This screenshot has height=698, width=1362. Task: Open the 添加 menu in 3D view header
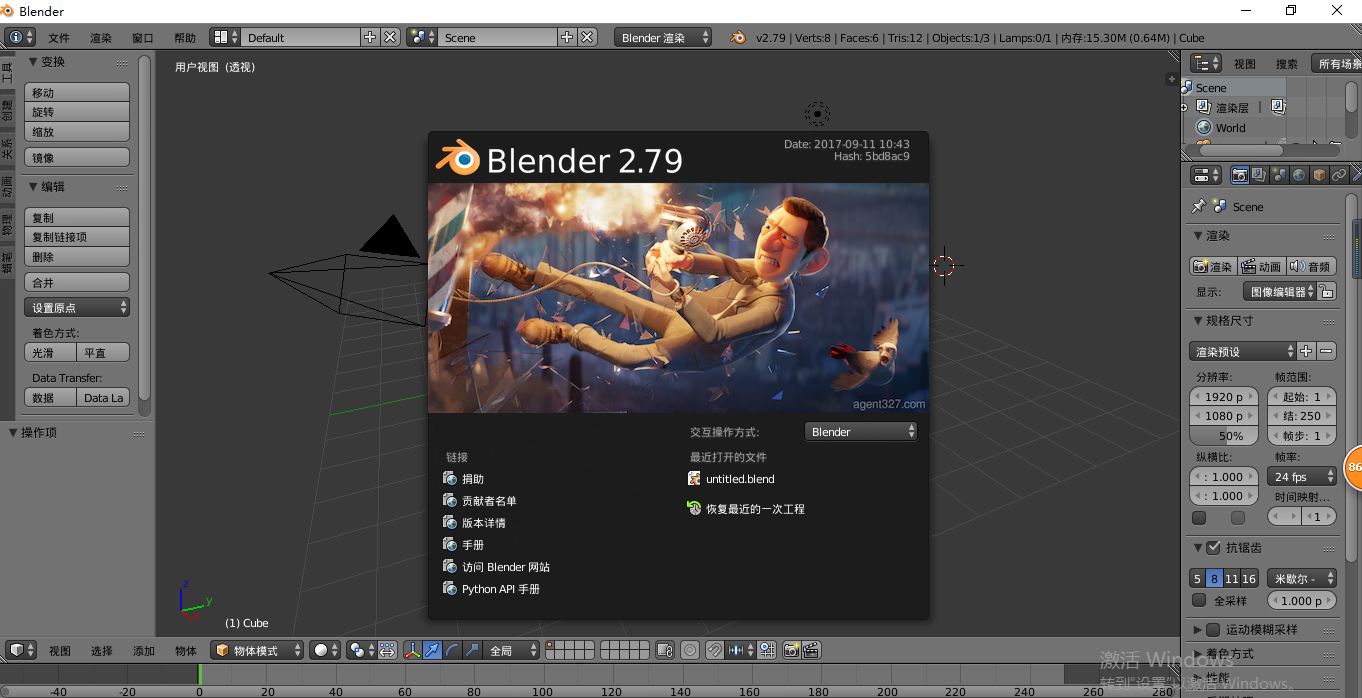(144, 650)
